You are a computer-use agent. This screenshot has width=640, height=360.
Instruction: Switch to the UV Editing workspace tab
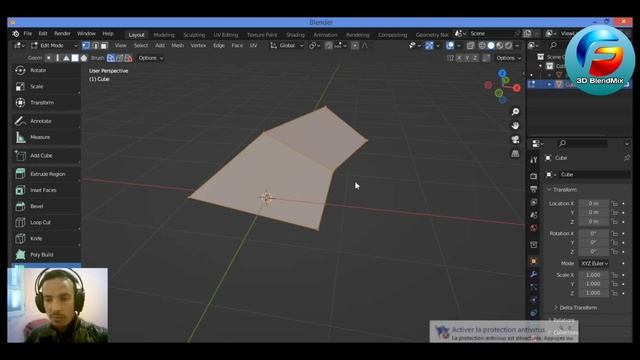tap(226, 35)
